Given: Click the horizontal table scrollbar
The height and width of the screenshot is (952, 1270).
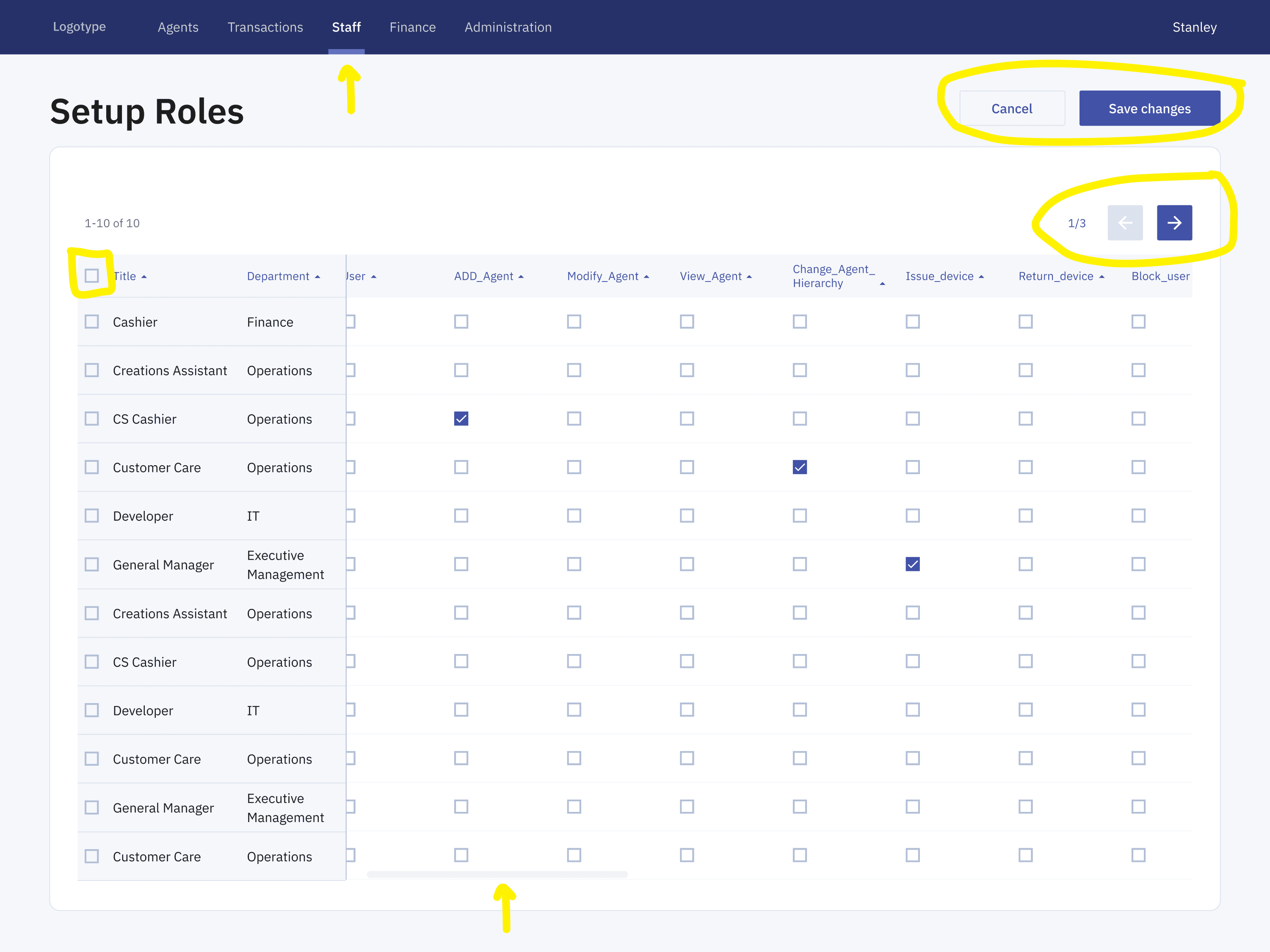Looking at the screenshot, I should [x=497, y=874].
